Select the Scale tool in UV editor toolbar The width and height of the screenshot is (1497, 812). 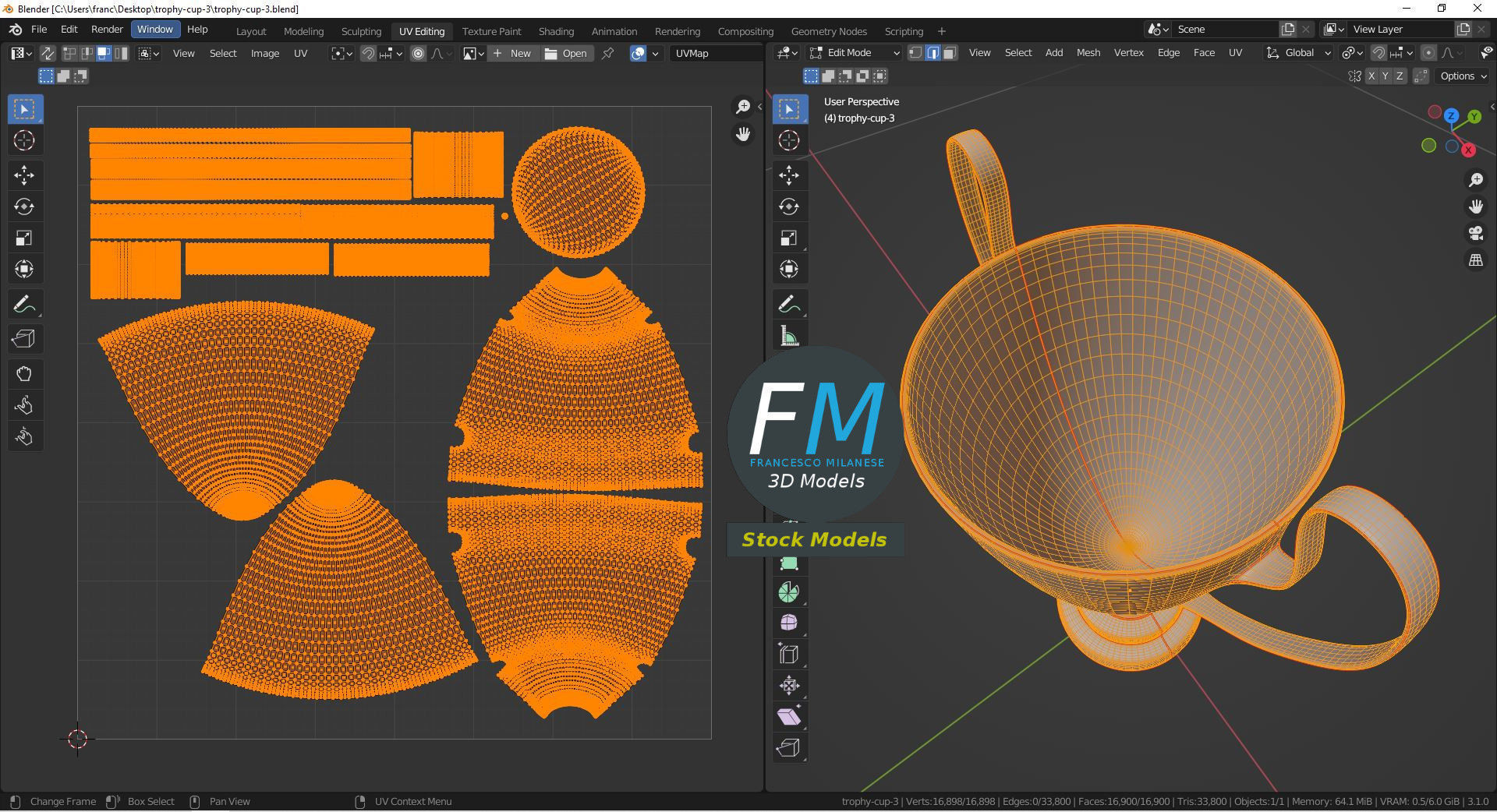[24, 238]
